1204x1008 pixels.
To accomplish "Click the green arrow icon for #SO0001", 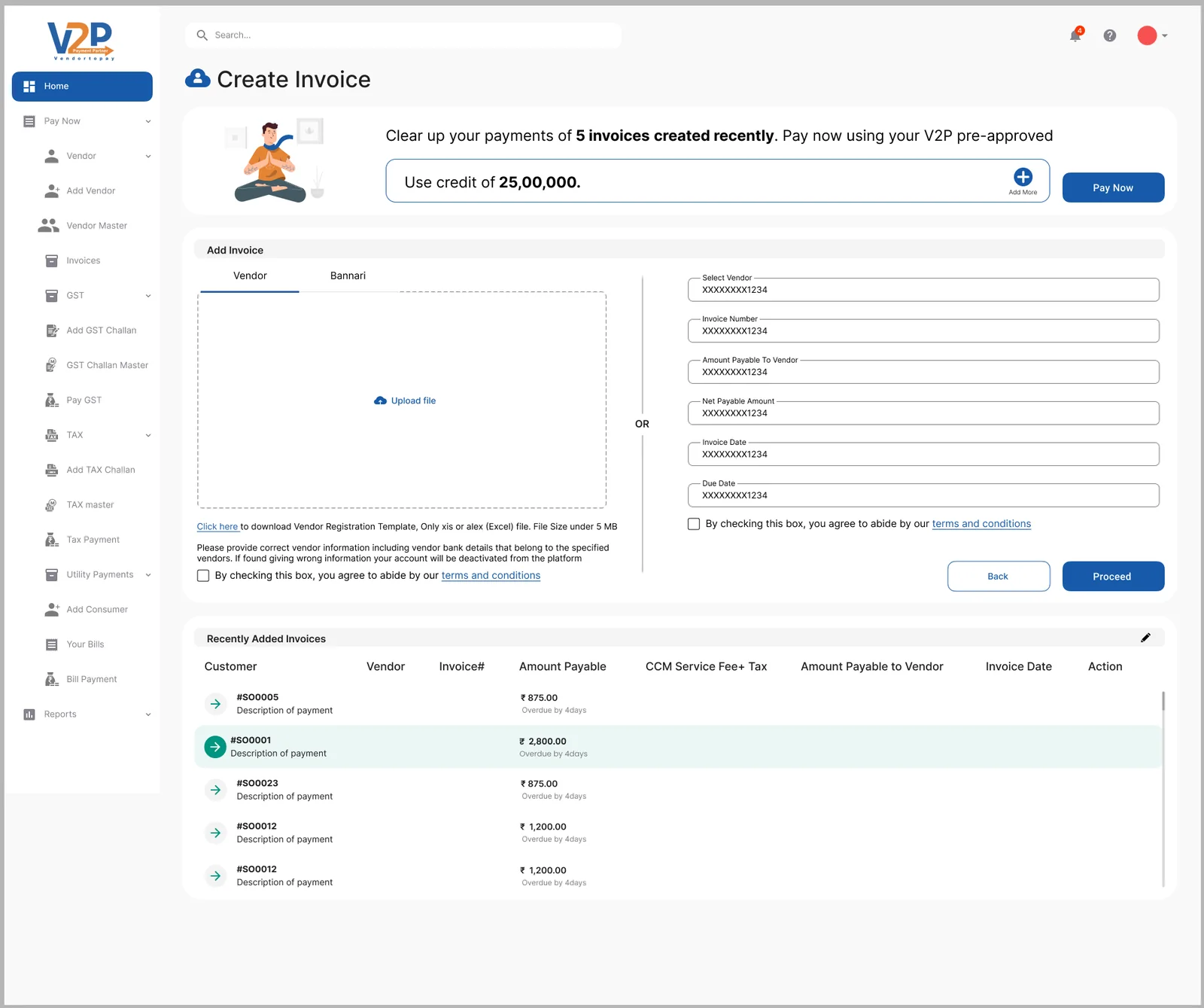I will (x=215, y=747).
